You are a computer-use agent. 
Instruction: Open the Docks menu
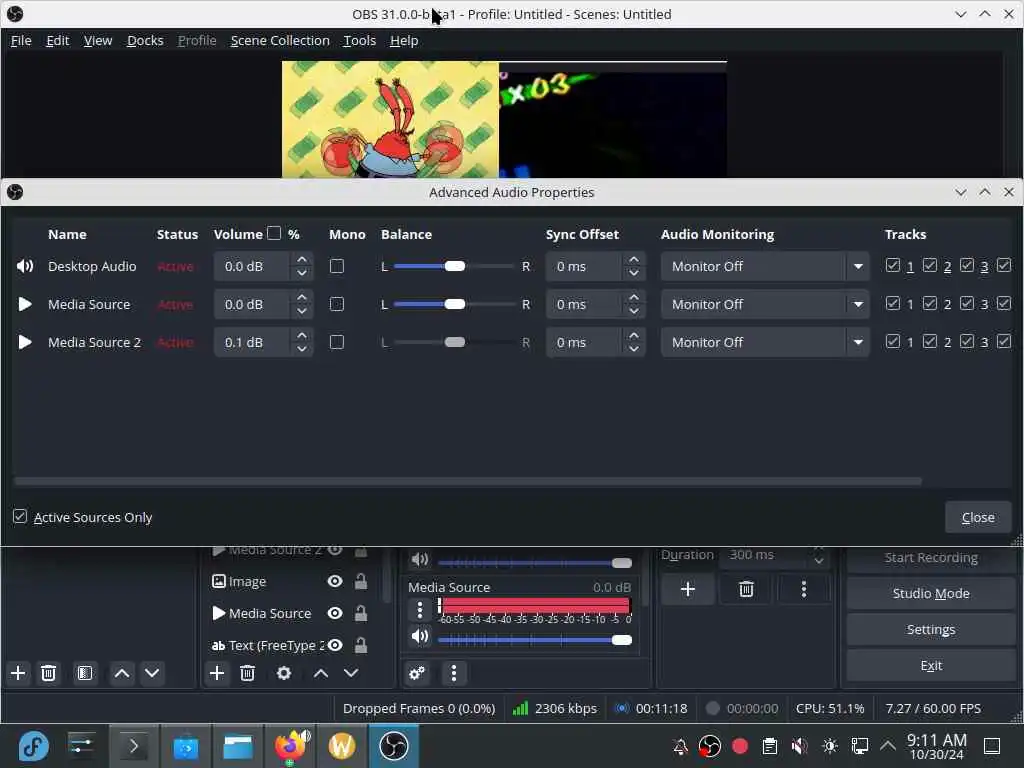[x=145, y=40]
